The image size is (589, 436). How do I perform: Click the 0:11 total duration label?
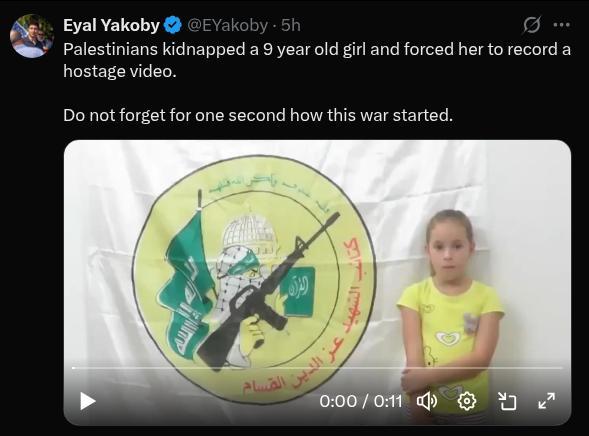click(x=388, y=401)
